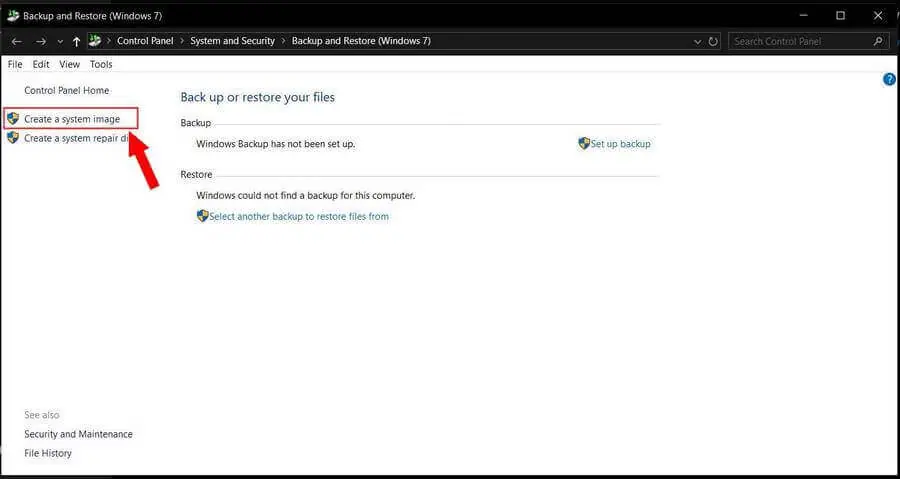Open Control Panel breadcrumb

tap(145, 41)
